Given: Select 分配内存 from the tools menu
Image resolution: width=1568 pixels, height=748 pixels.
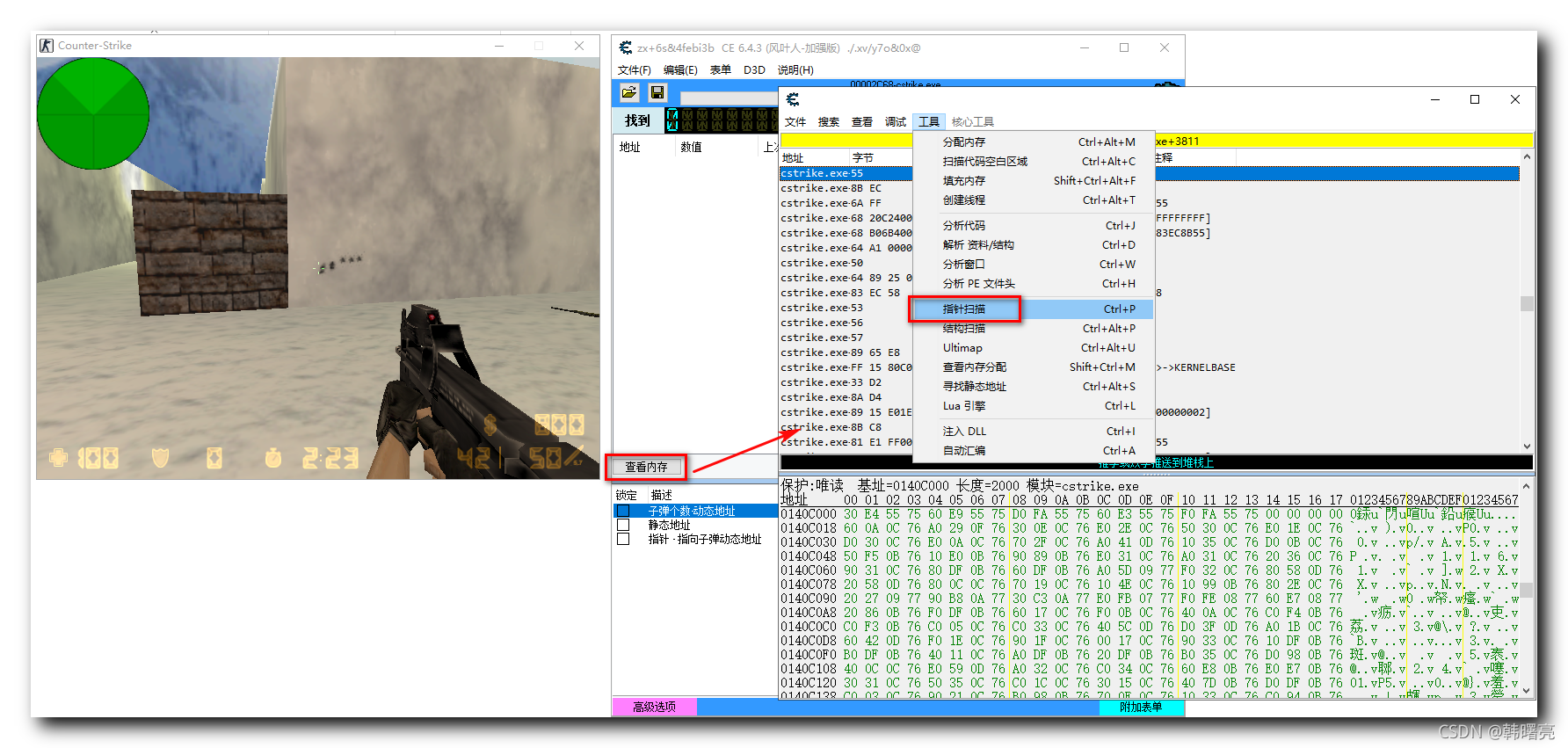Looking at the screenshot, I should coord(1034,142).
